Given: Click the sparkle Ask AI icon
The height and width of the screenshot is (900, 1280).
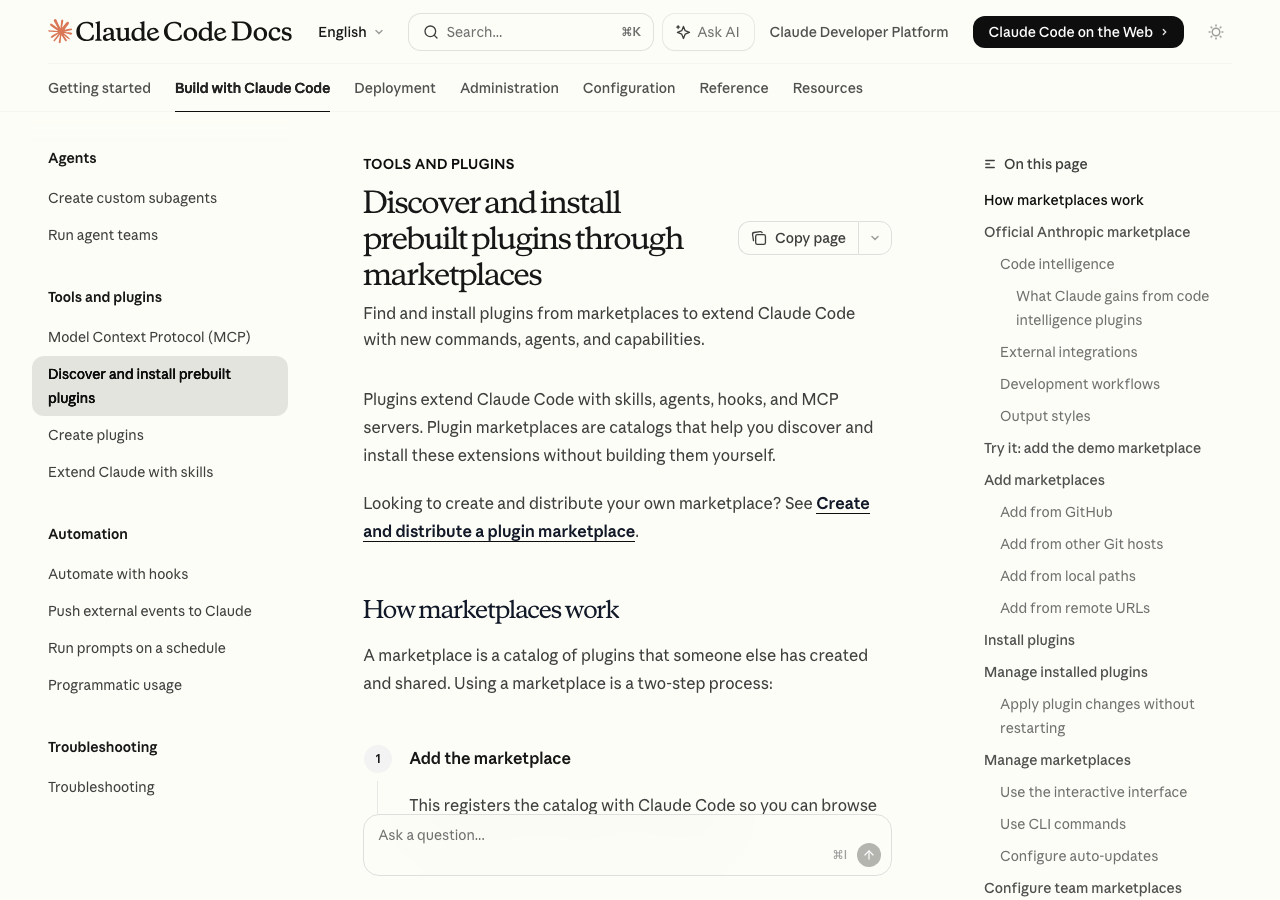Looking at the screenshot, I should (683, 32).
